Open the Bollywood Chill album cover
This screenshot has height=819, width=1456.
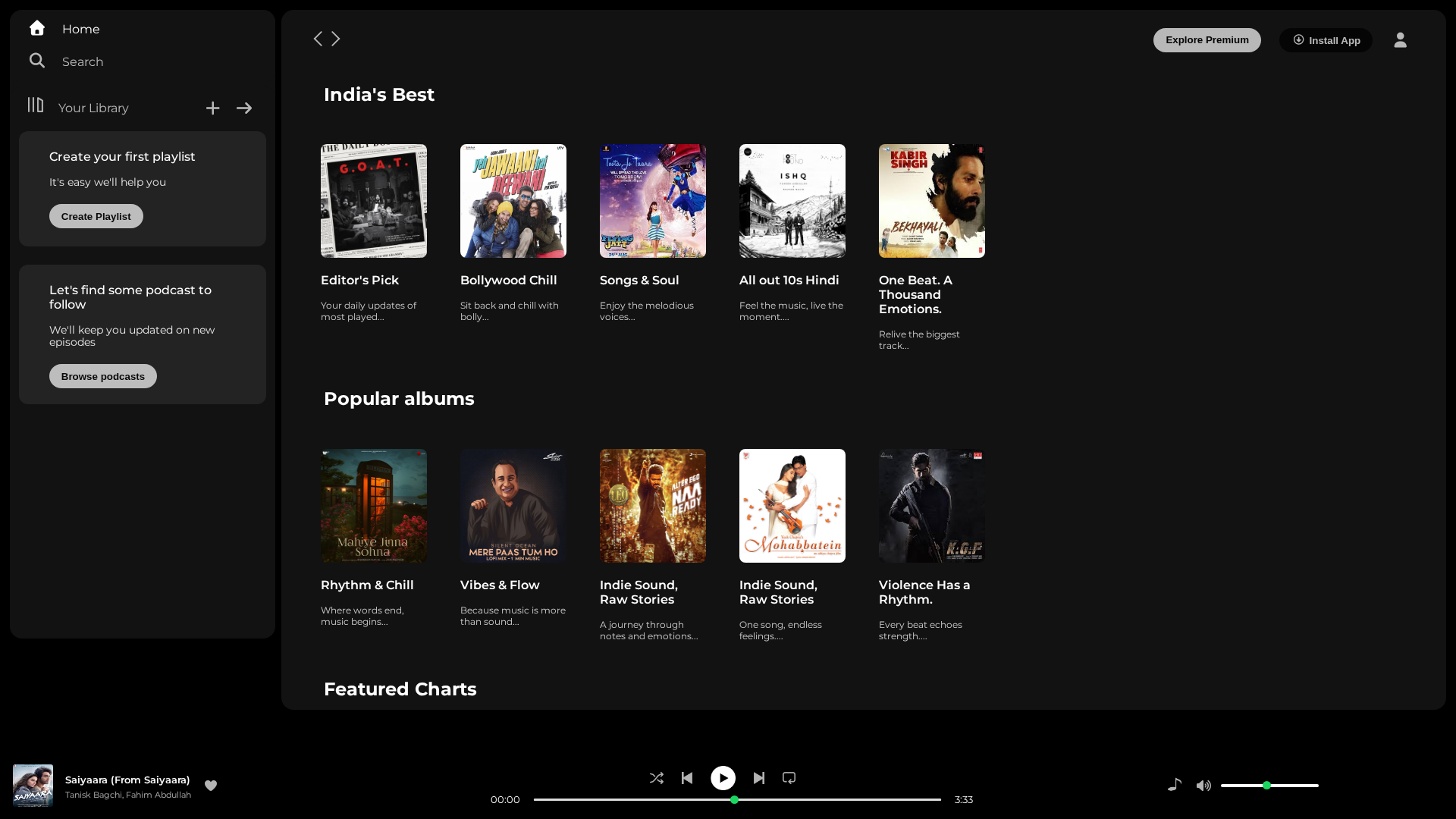pyautogui.click(x=513, y=201)
